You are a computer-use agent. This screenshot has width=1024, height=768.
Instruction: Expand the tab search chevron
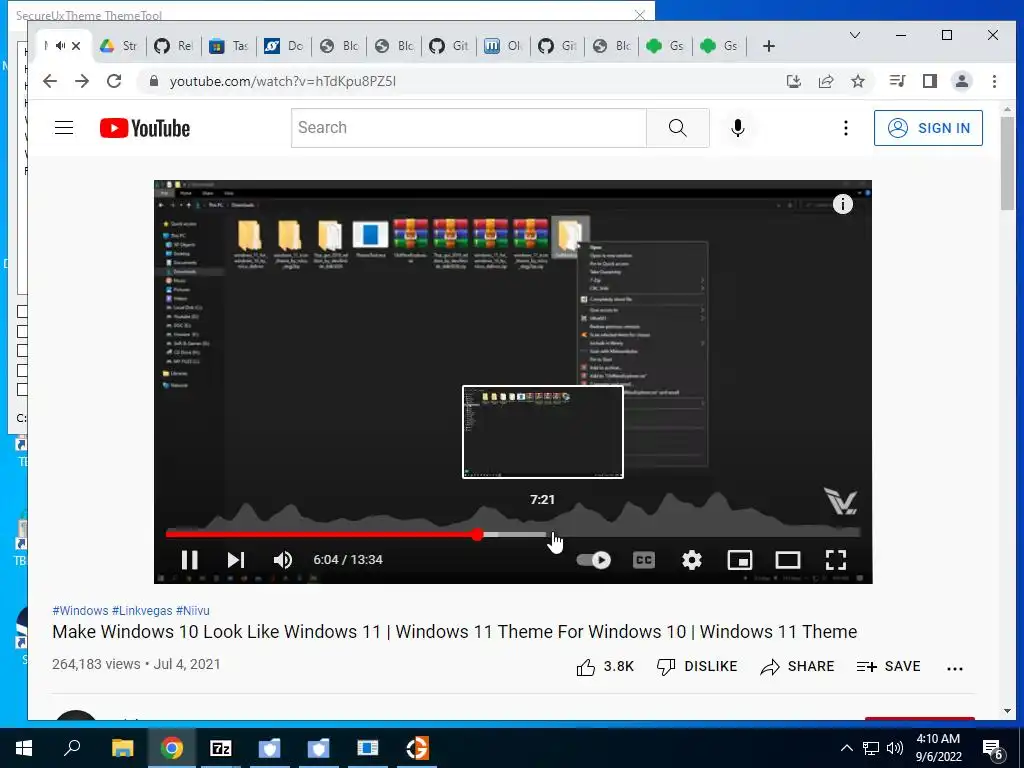point(855,35)
